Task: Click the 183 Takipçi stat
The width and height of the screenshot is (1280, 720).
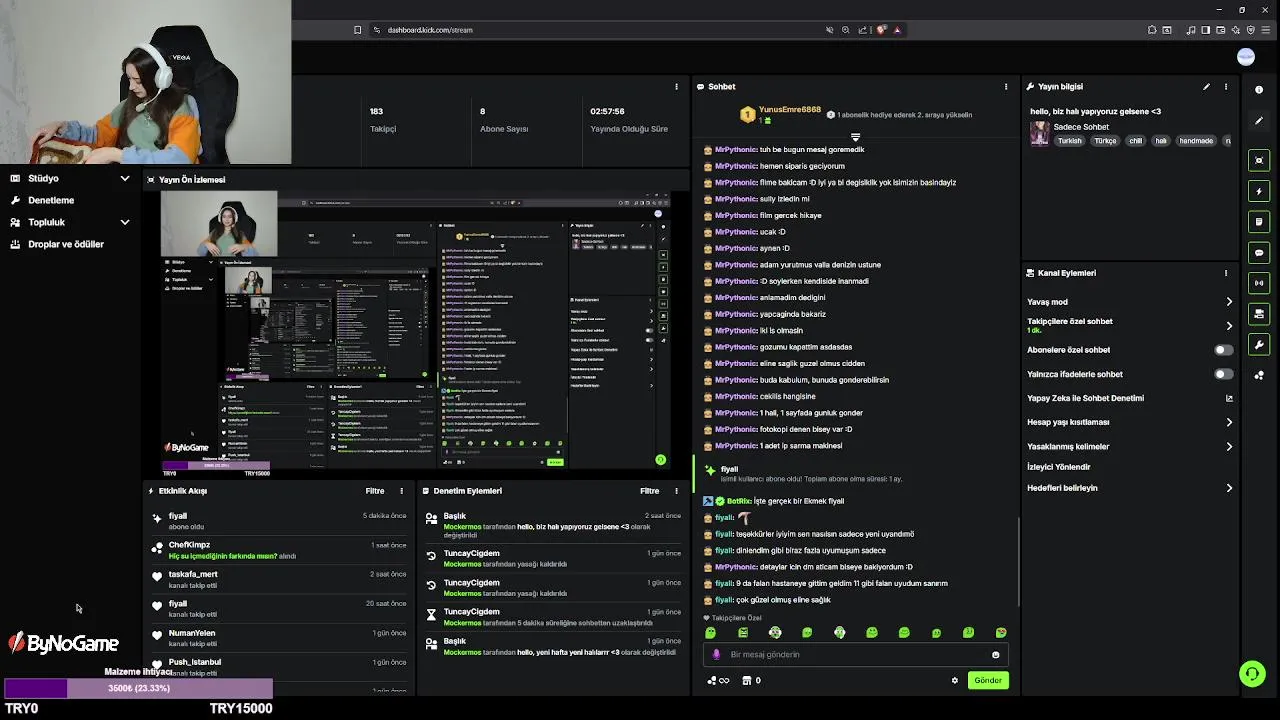Action: [x=383, y=120]
